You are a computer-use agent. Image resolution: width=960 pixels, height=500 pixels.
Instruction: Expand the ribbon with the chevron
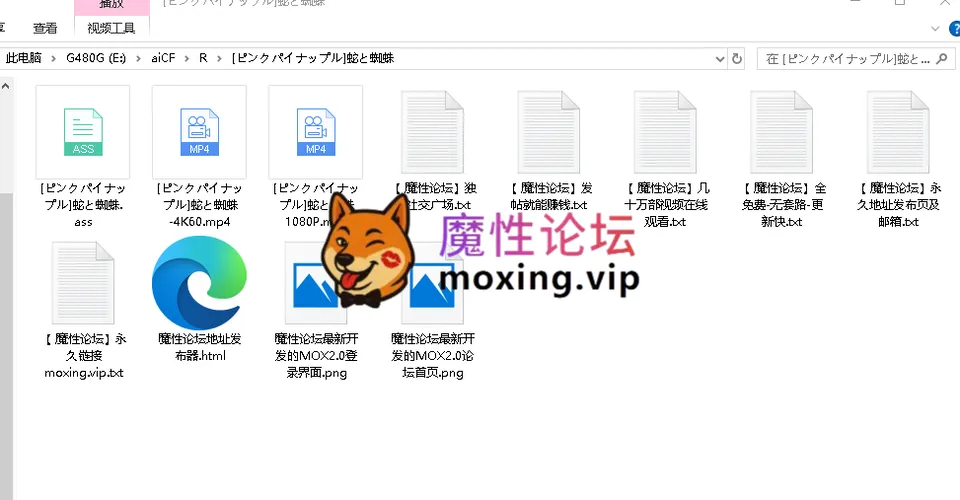click(934, 28)
